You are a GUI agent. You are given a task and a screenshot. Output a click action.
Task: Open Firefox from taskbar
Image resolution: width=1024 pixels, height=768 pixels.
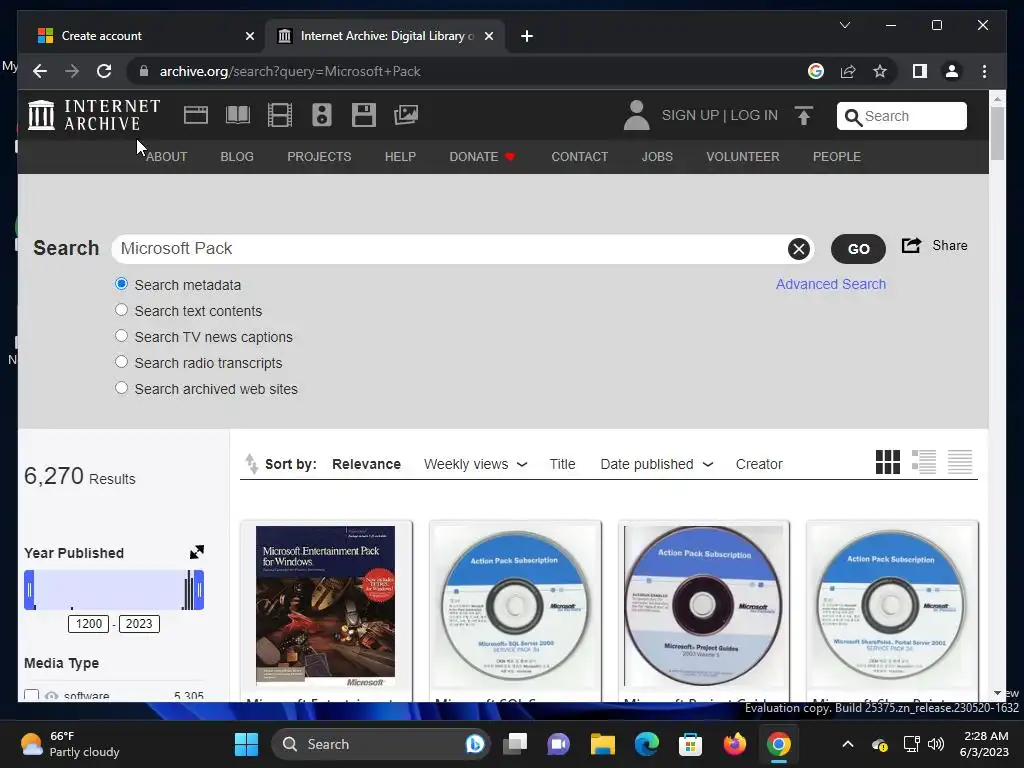[735, 744]
